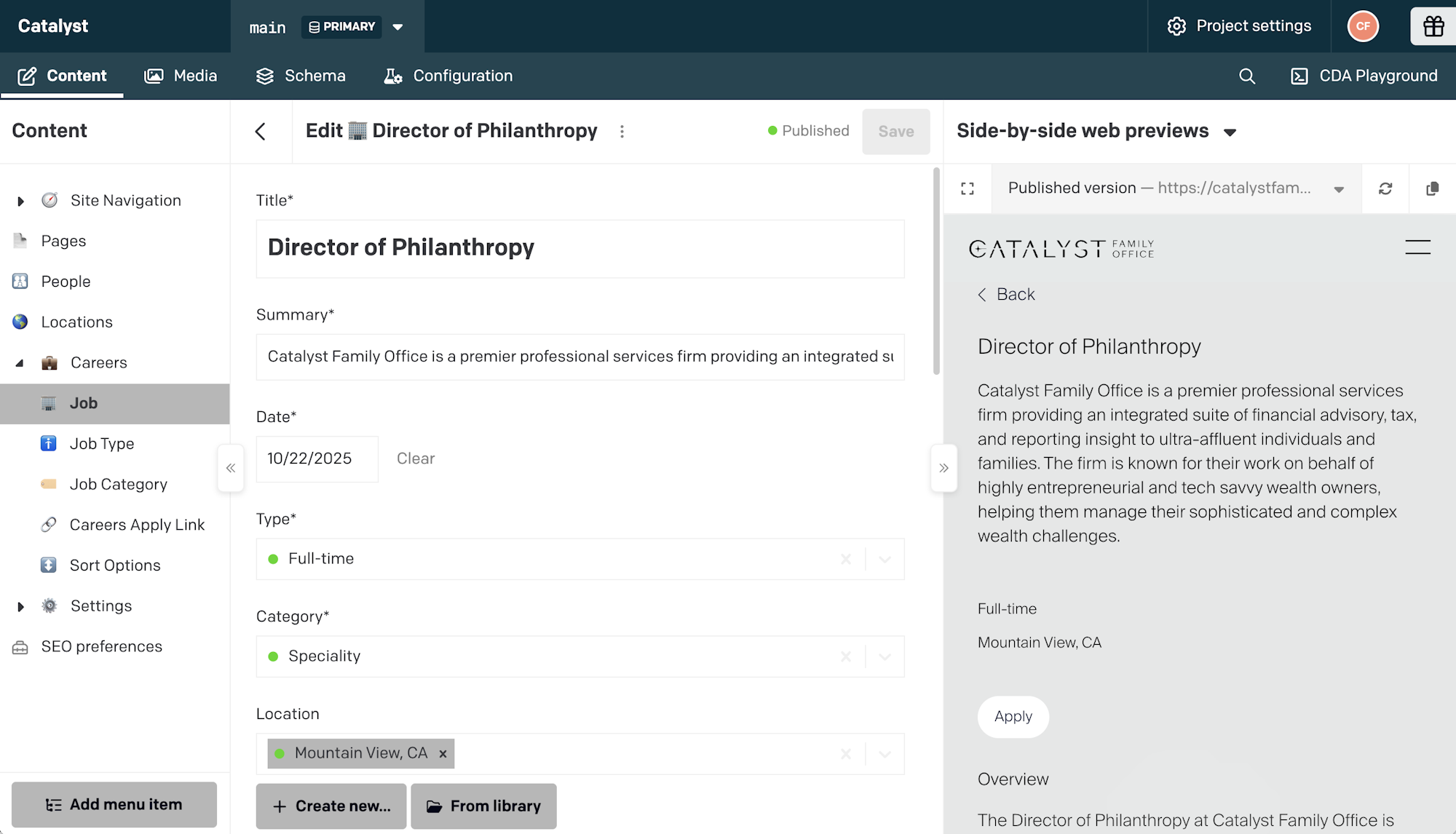Open the Media tab
This screenshot has width=1456, height=834.
tap(181, 76)
